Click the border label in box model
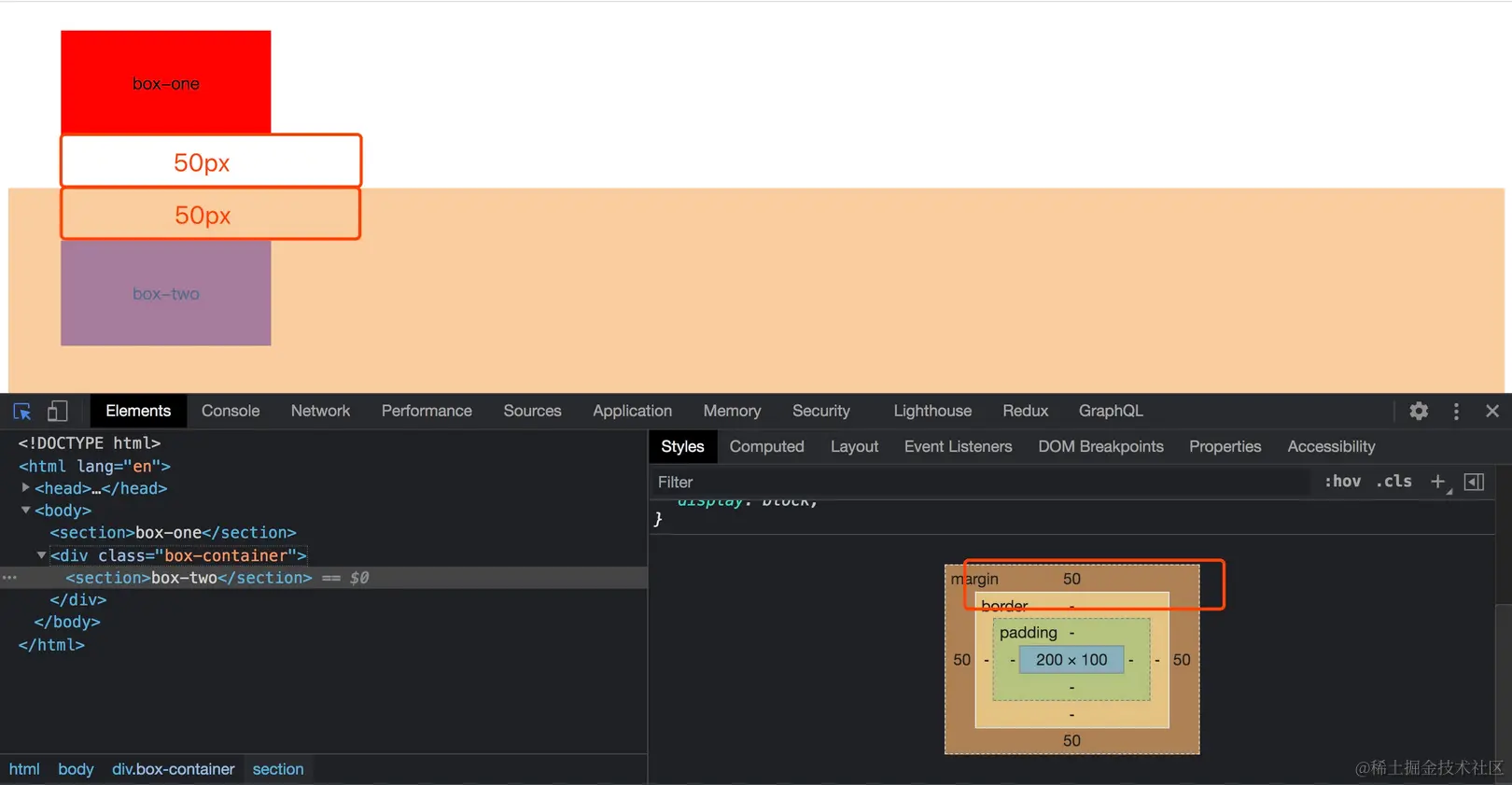 (1004, 606)
